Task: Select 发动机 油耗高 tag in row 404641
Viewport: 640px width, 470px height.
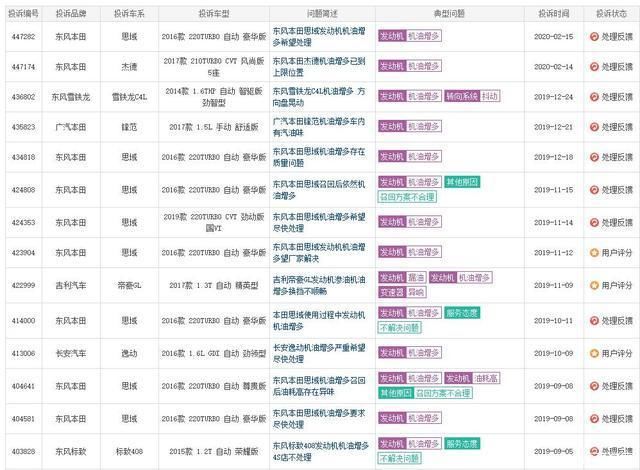Action: tap(472, 379)
